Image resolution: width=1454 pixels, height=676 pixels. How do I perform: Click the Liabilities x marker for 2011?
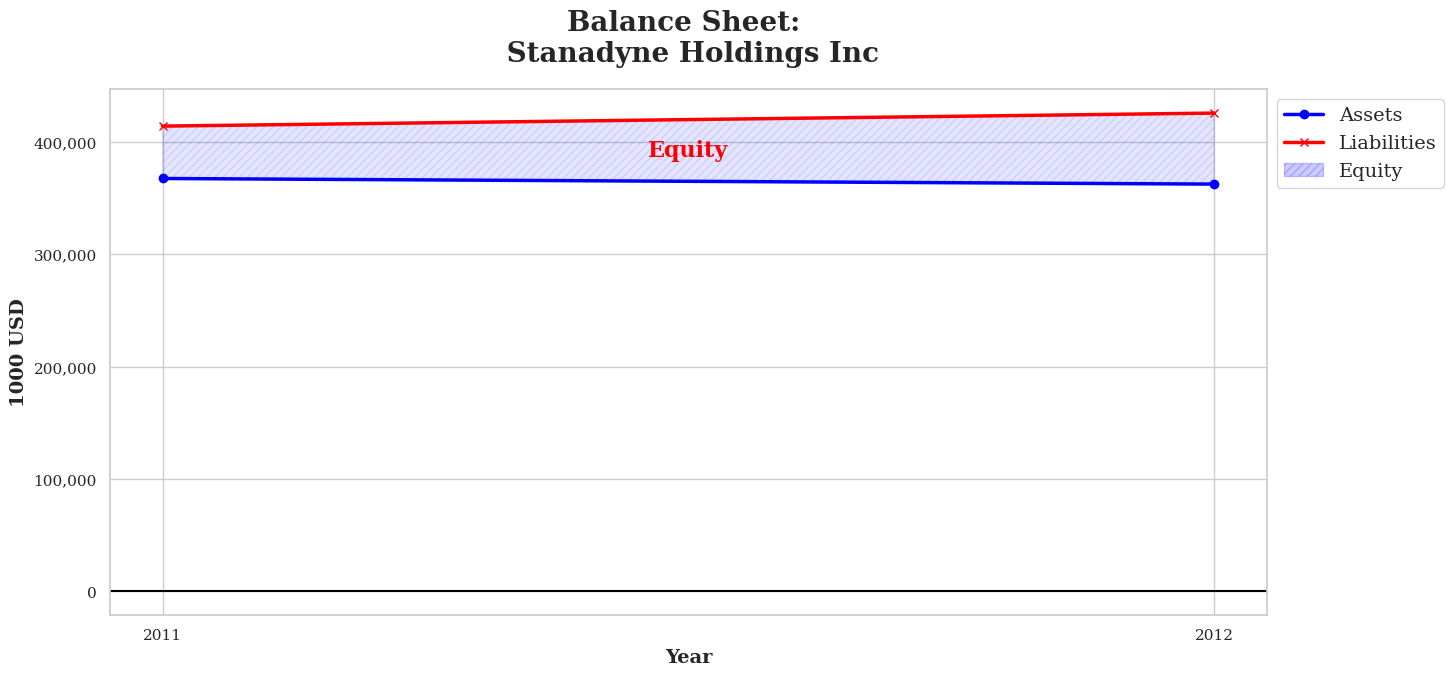(163, 126)
